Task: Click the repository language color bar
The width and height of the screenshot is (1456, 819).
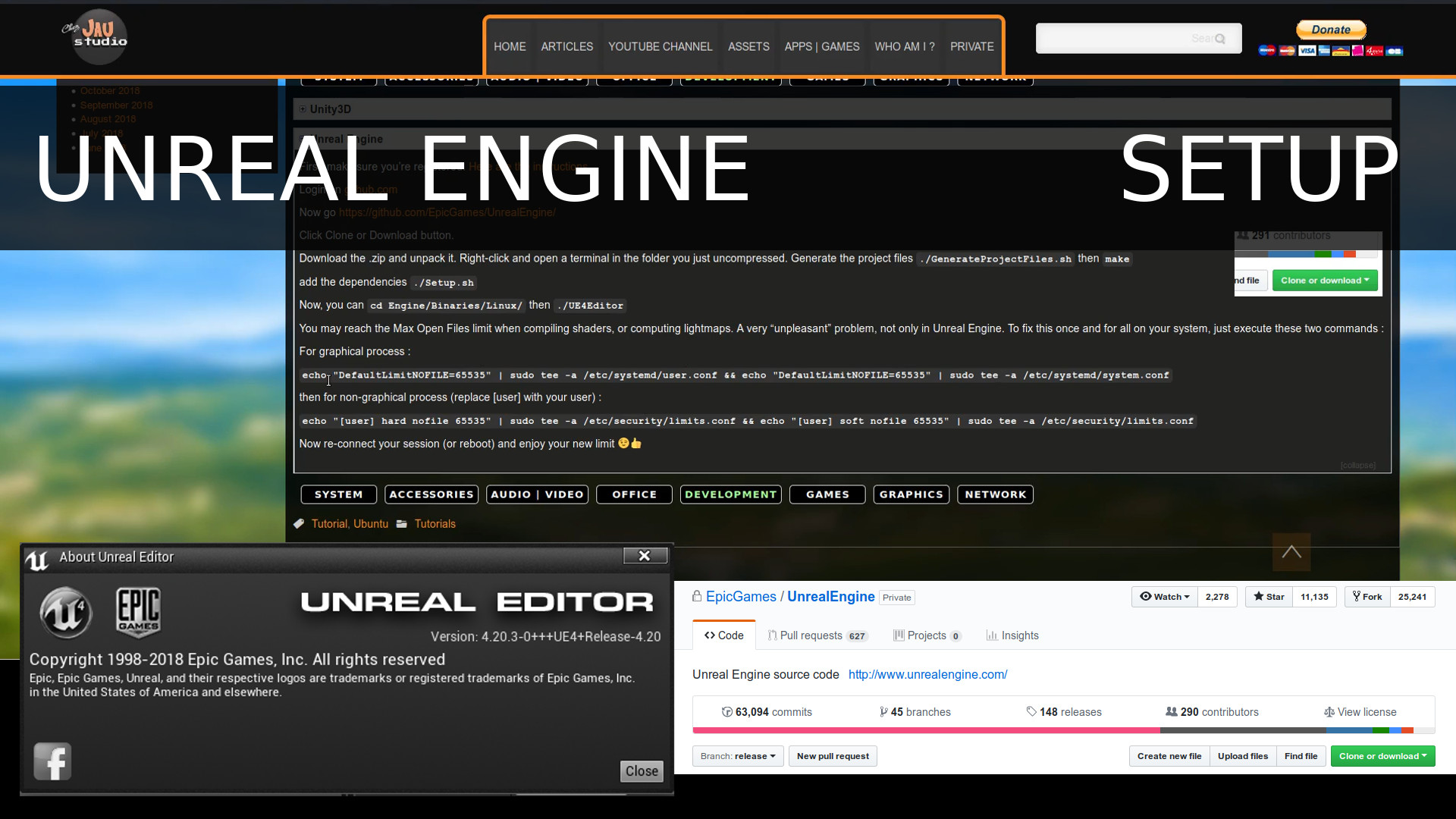Action: [x=1063, y=730]
